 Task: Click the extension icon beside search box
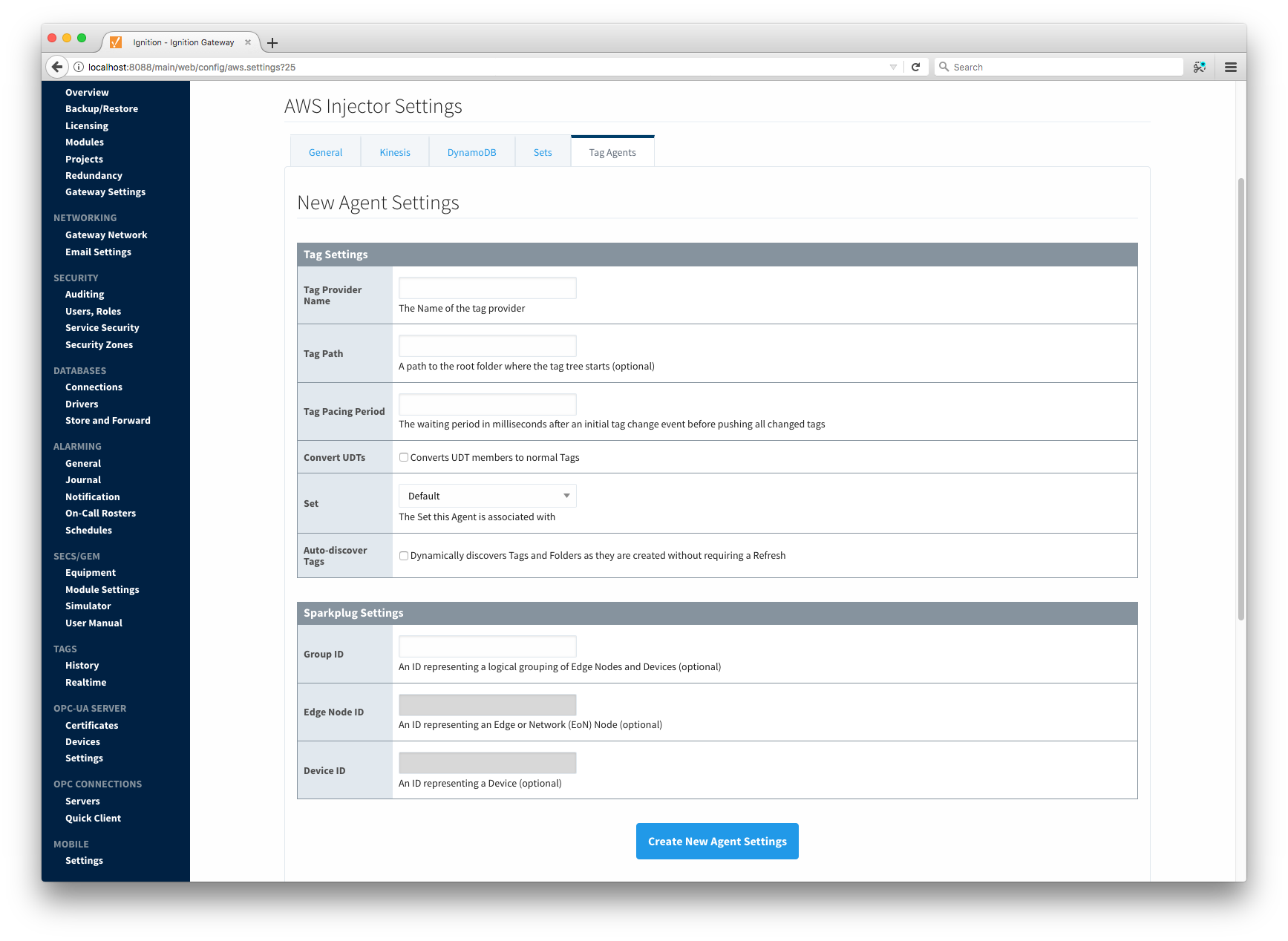point(1199,67)
